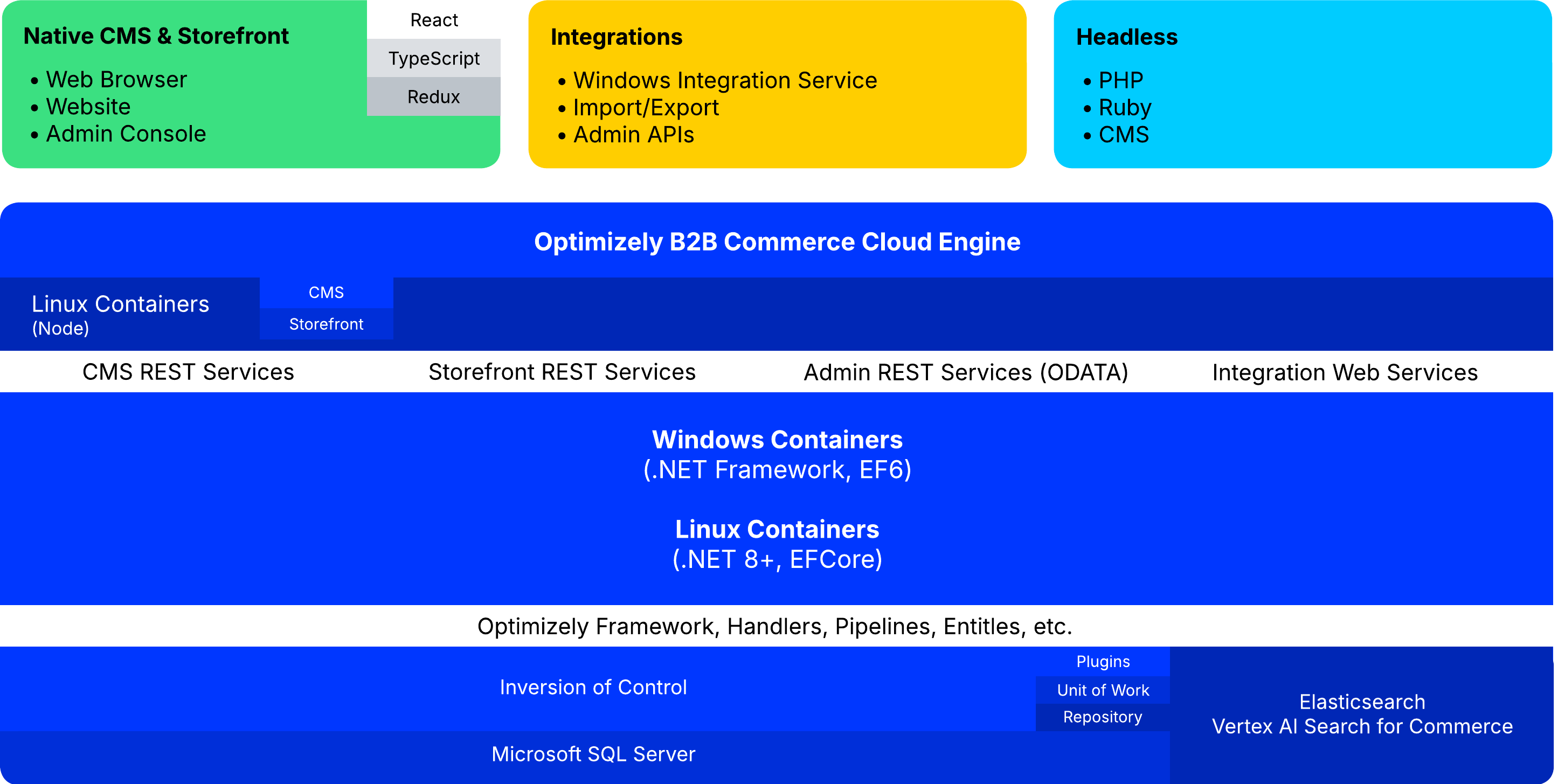Click the 'React' technology box
Screen dimensions: 1558x784
[x=434, y=20]
